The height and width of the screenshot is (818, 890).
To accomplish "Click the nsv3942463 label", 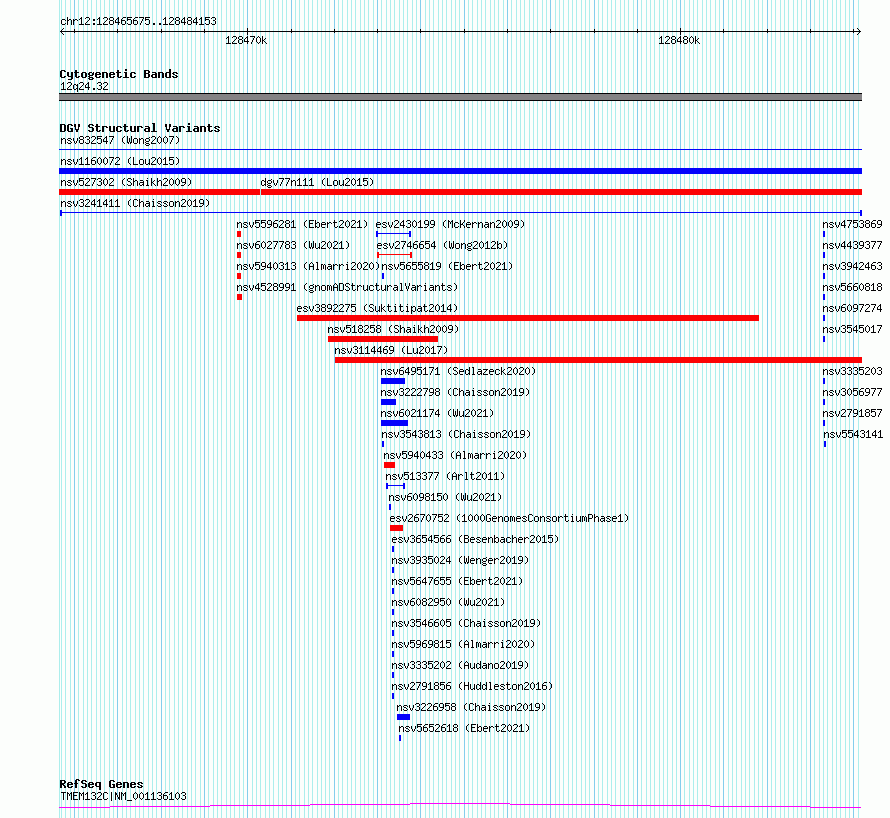I will pos(853,266).
